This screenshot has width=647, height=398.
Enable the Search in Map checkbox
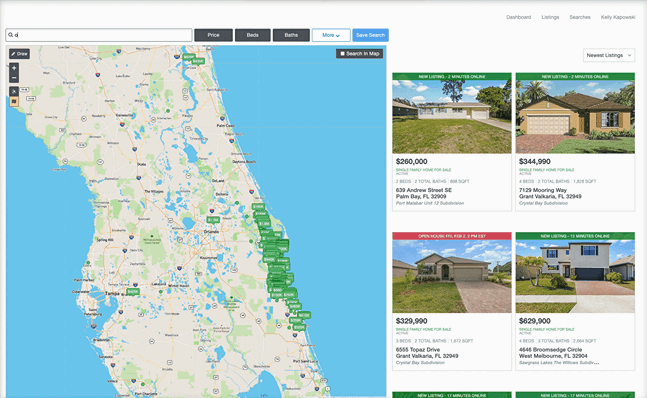click(x=342, y=54)
